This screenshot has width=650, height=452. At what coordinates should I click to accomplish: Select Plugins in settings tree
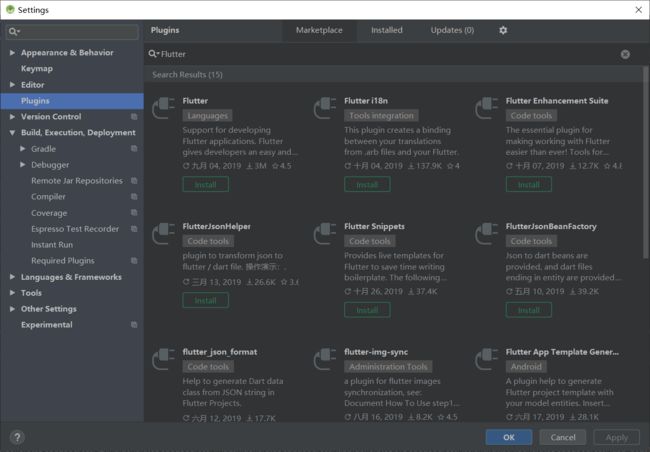[x=72, y=101]
